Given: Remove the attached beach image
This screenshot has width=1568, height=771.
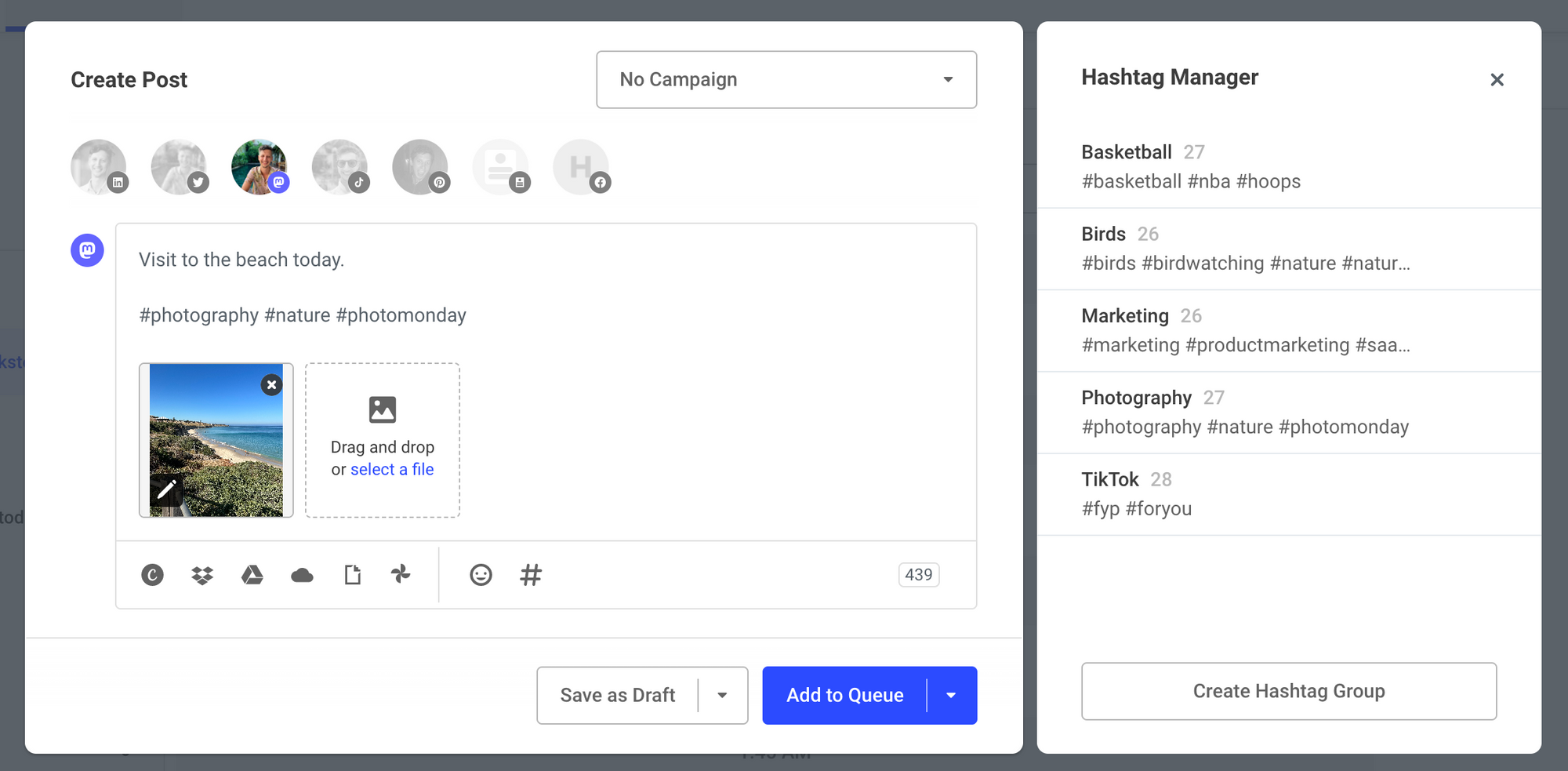Looking at the screenshot, I should tap(271, 384).
